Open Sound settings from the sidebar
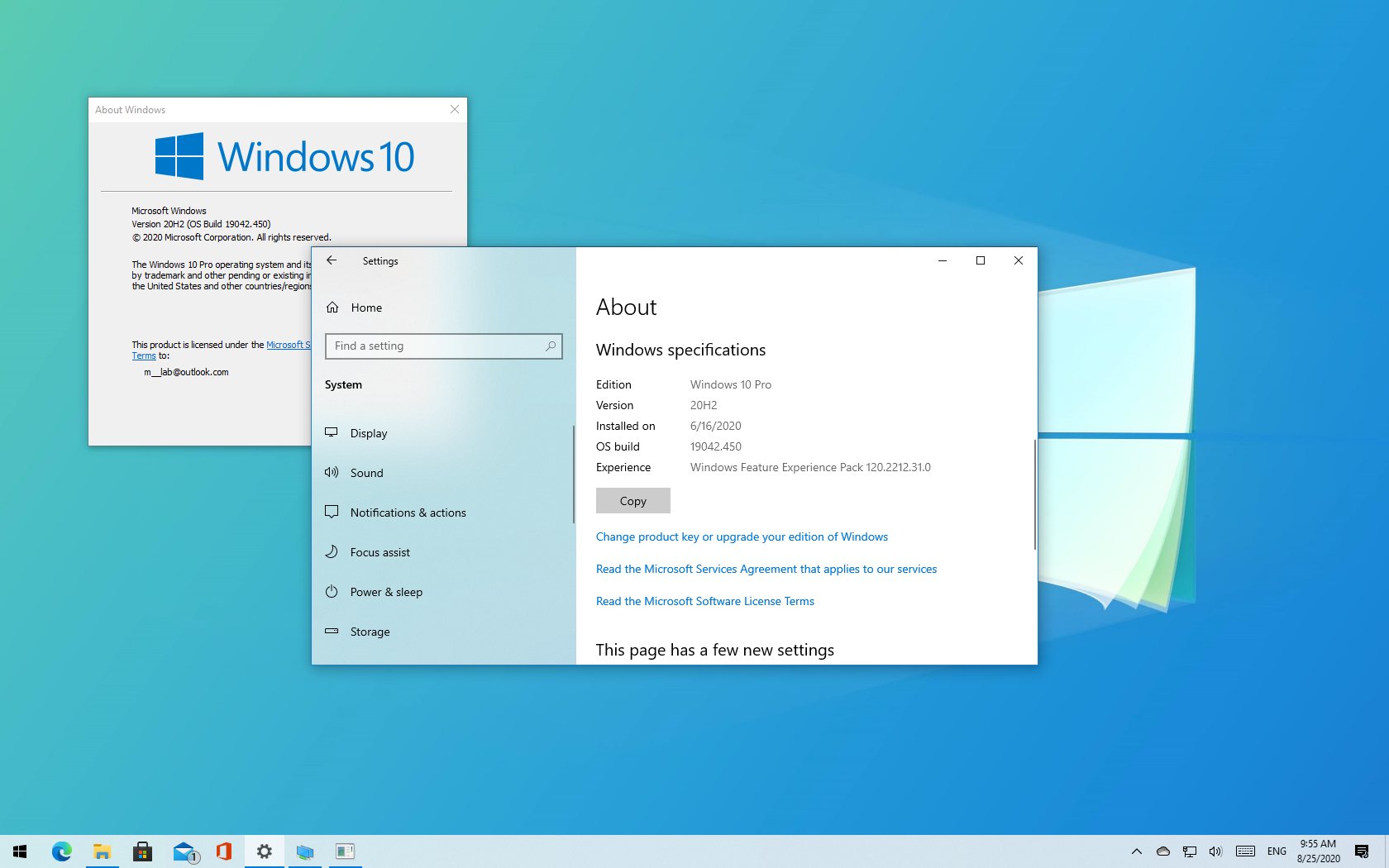Viewport: 1389px width, 868px height. (367, 472)
